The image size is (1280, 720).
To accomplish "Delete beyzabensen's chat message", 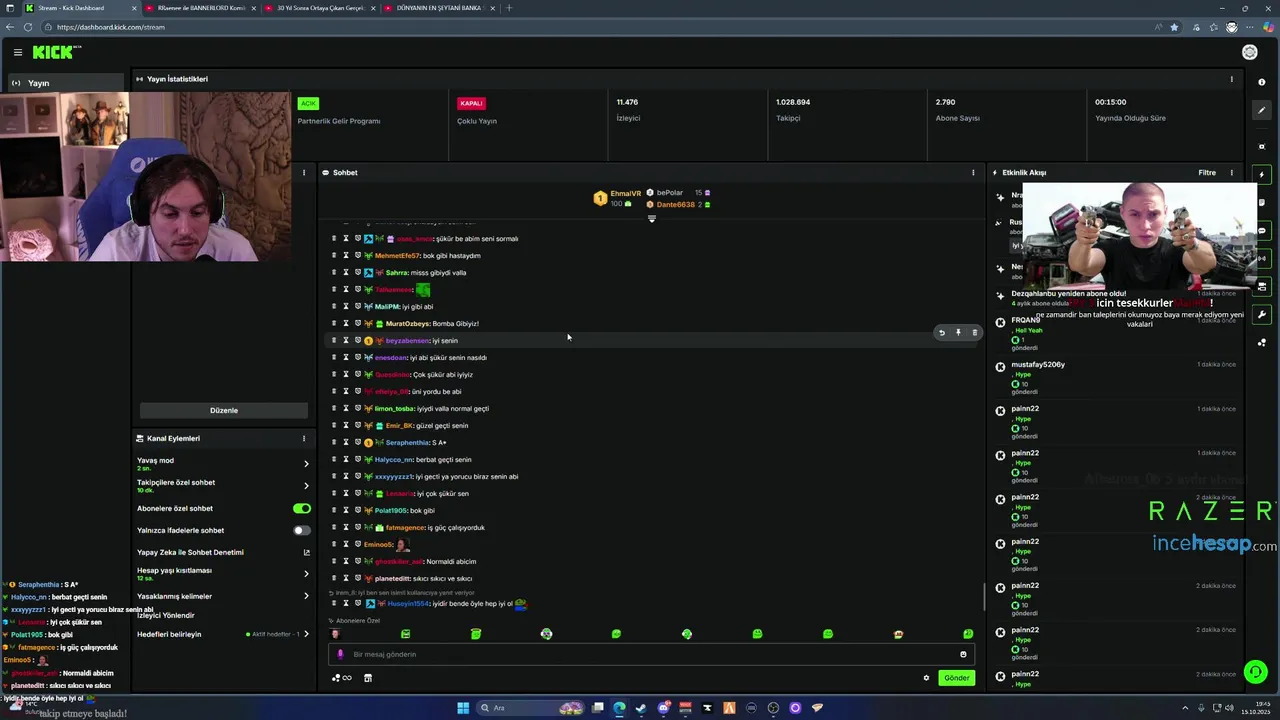I will (x=975, y=333).
